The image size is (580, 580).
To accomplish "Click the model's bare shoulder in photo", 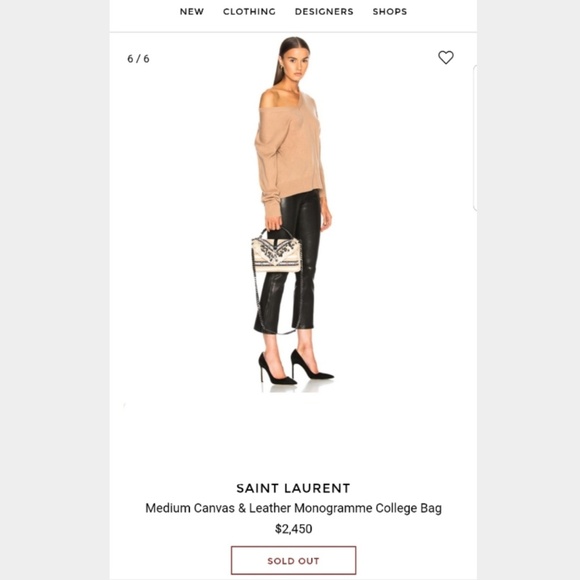I will [269, 99].
